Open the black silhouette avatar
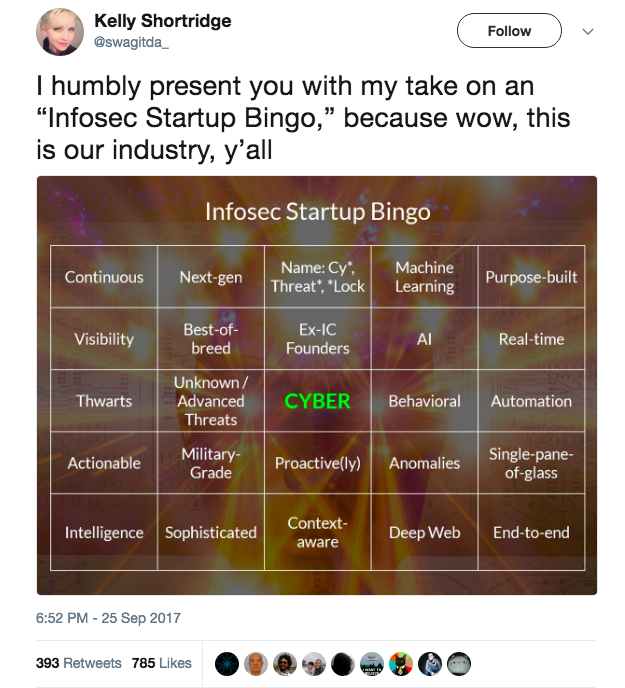 click(343, 664)
